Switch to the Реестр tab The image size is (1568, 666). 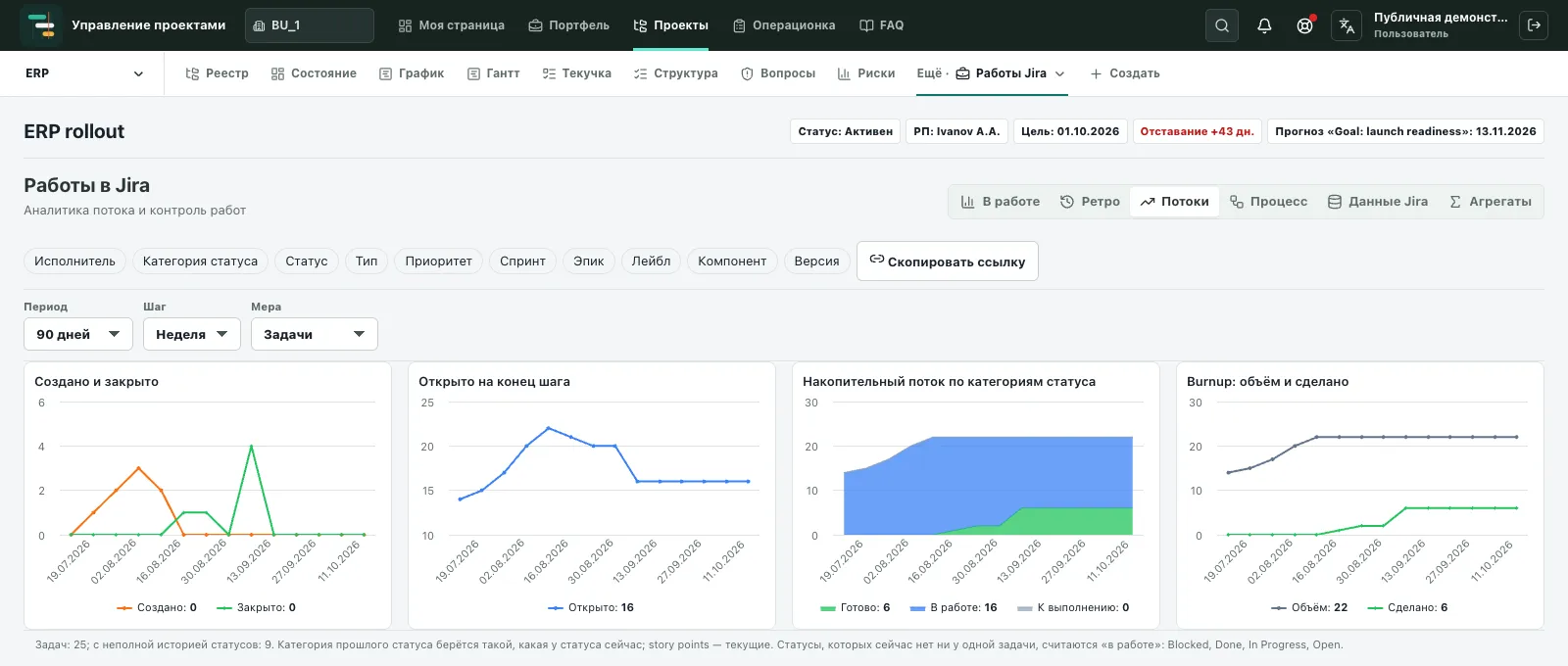[218, 73]
